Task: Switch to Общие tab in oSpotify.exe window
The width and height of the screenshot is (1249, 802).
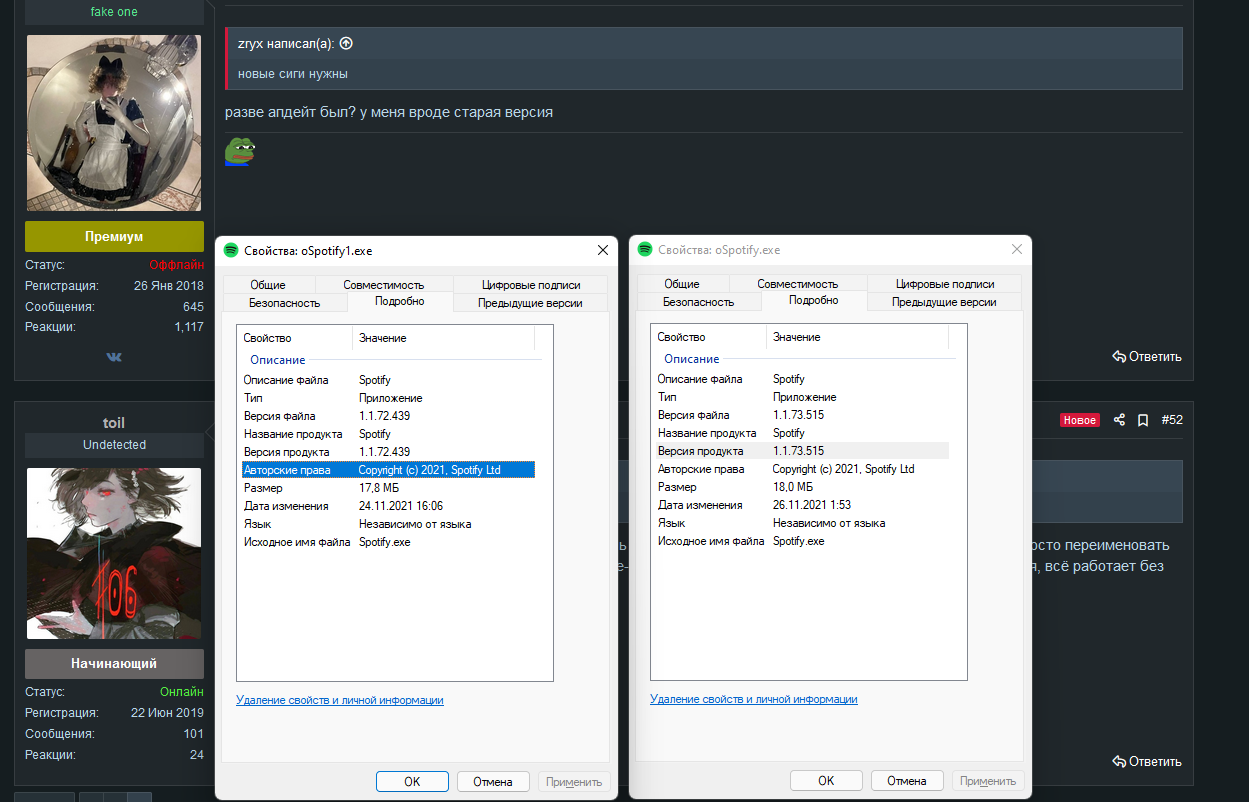Action: (x=682, y=284)
